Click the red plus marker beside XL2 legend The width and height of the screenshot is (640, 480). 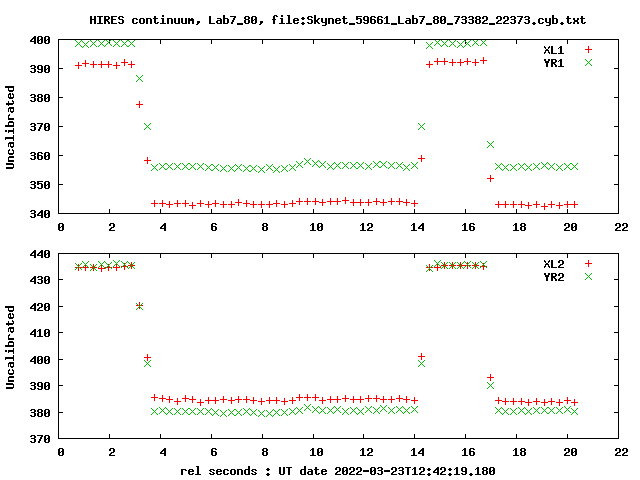[588, 264]
